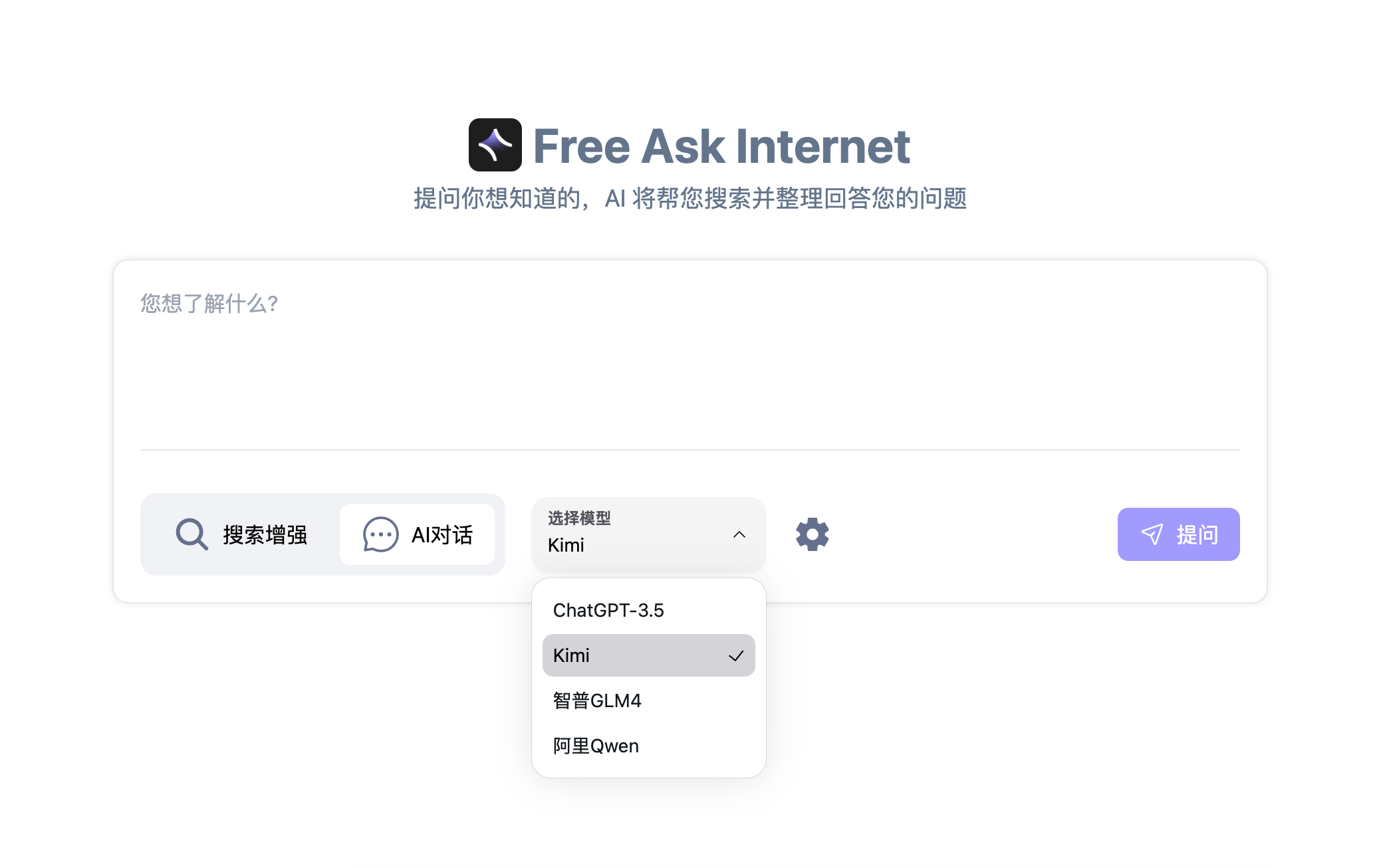Click the 选择模型 label text
Image resolution: width=1375 pixels, height=868 pixels.
[x=579, y=518]
